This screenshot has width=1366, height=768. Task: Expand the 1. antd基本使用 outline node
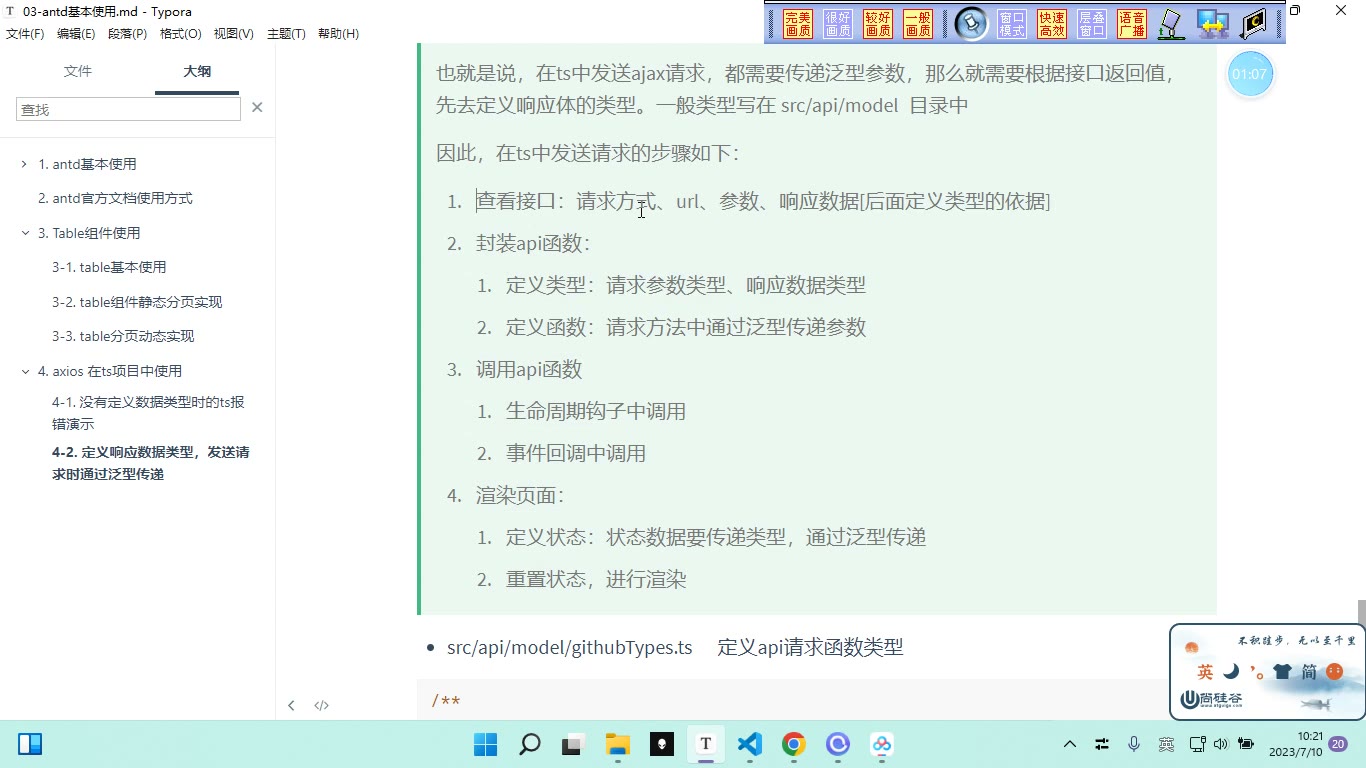(x=24, y=164)
